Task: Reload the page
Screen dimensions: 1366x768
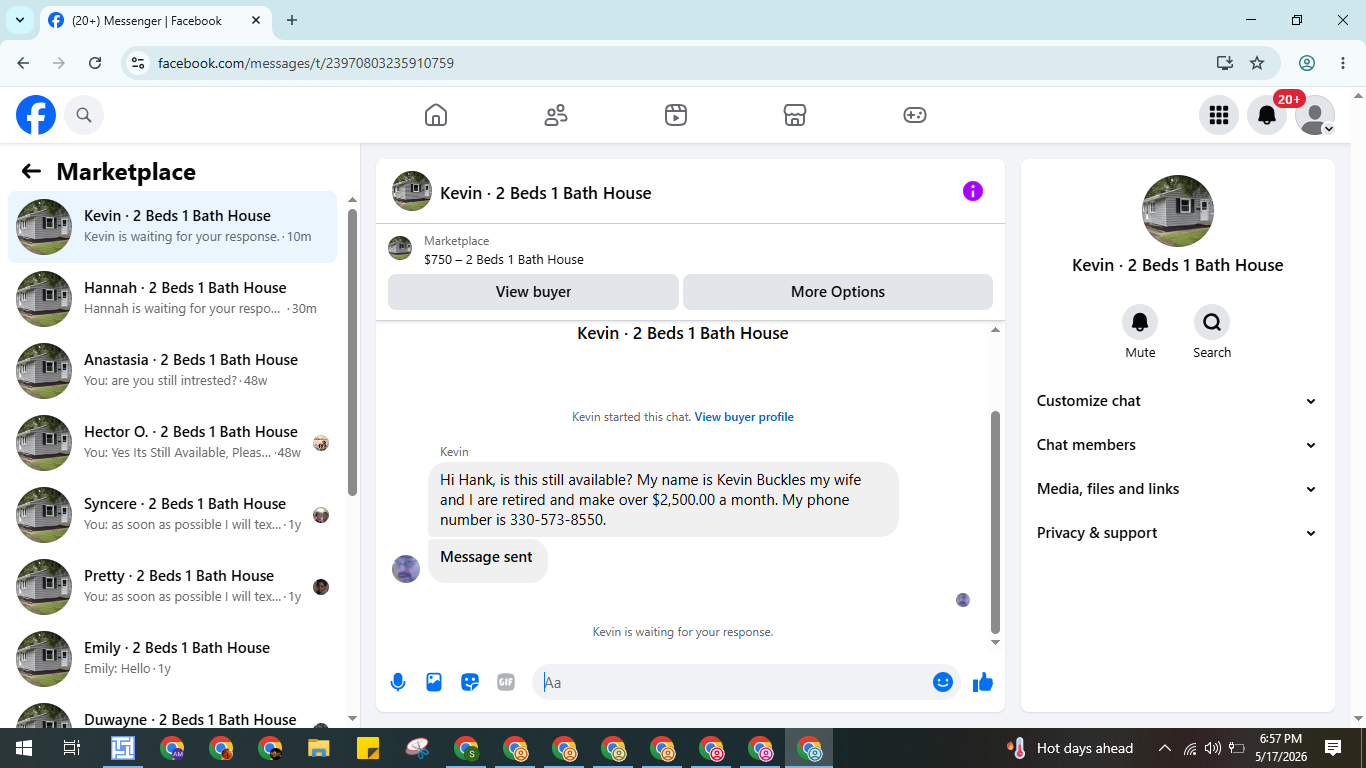Action: point(95,63)
